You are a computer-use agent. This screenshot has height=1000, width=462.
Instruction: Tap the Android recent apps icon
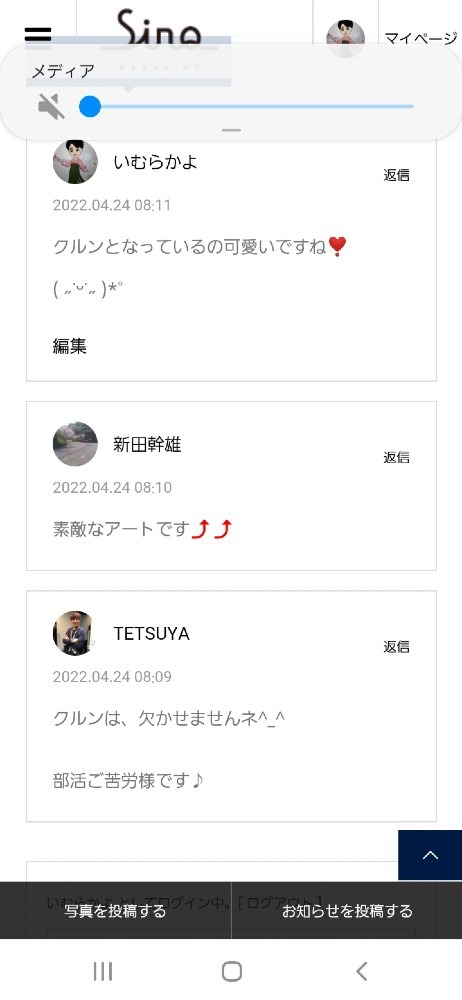103,971
